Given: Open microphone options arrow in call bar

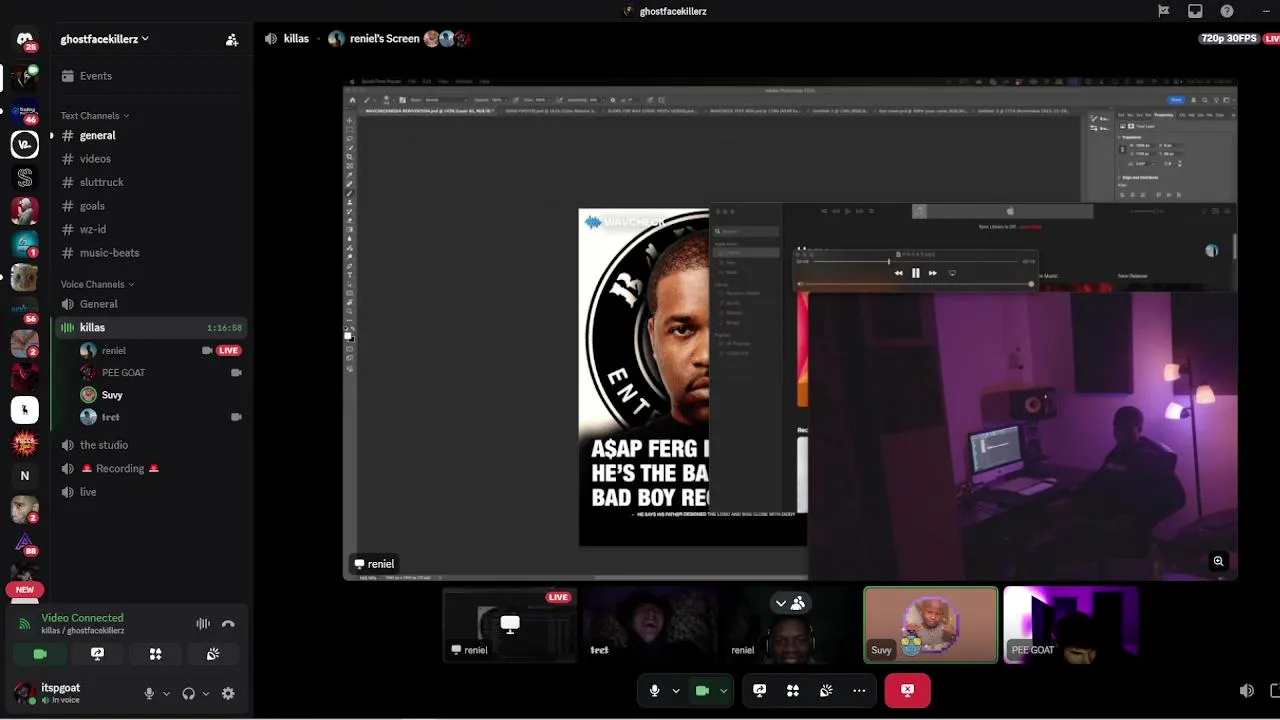Looking at the screenshot, I should click(676, 690).
